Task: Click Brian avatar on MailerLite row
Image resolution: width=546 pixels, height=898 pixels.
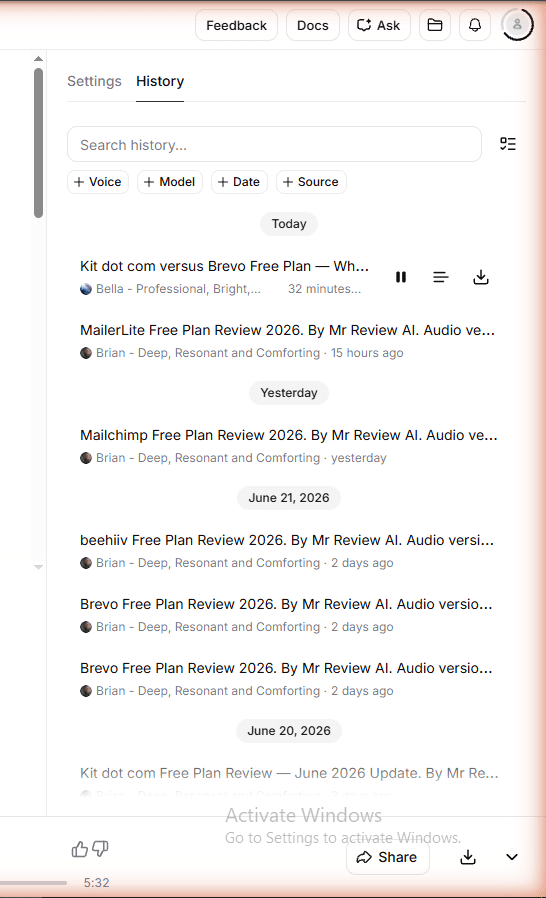Action: pyautogui.click(x=86, y=353)
